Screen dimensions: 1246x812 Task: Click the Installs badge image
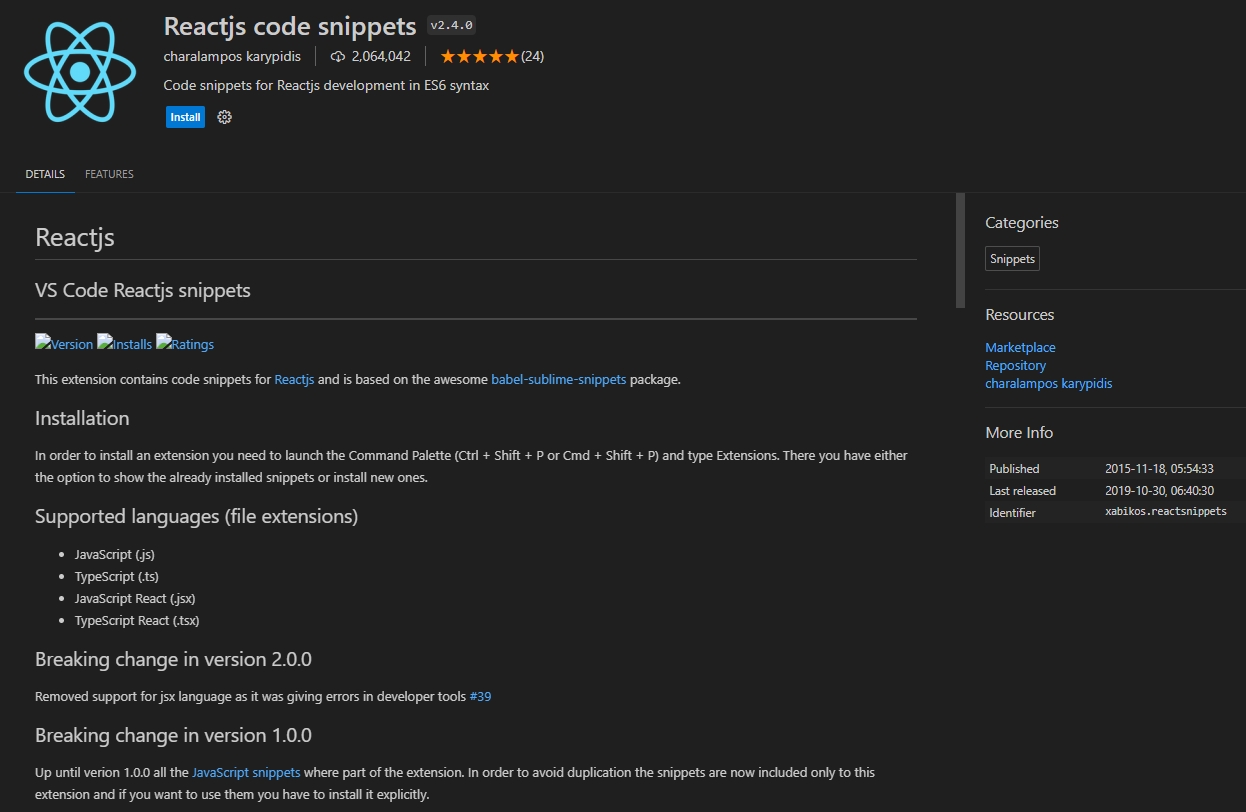click(125, 344)
